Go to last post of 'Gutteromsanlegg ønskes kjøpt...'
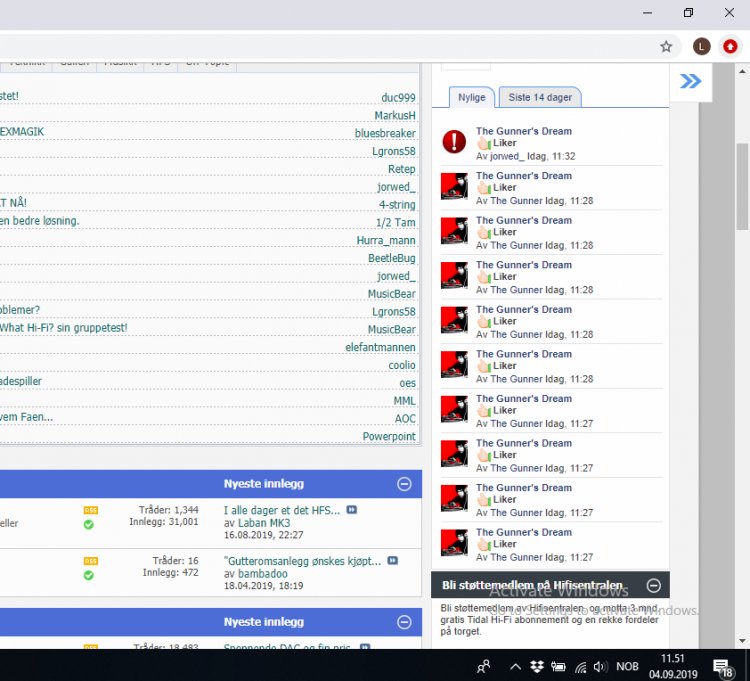 coord(392,560)
